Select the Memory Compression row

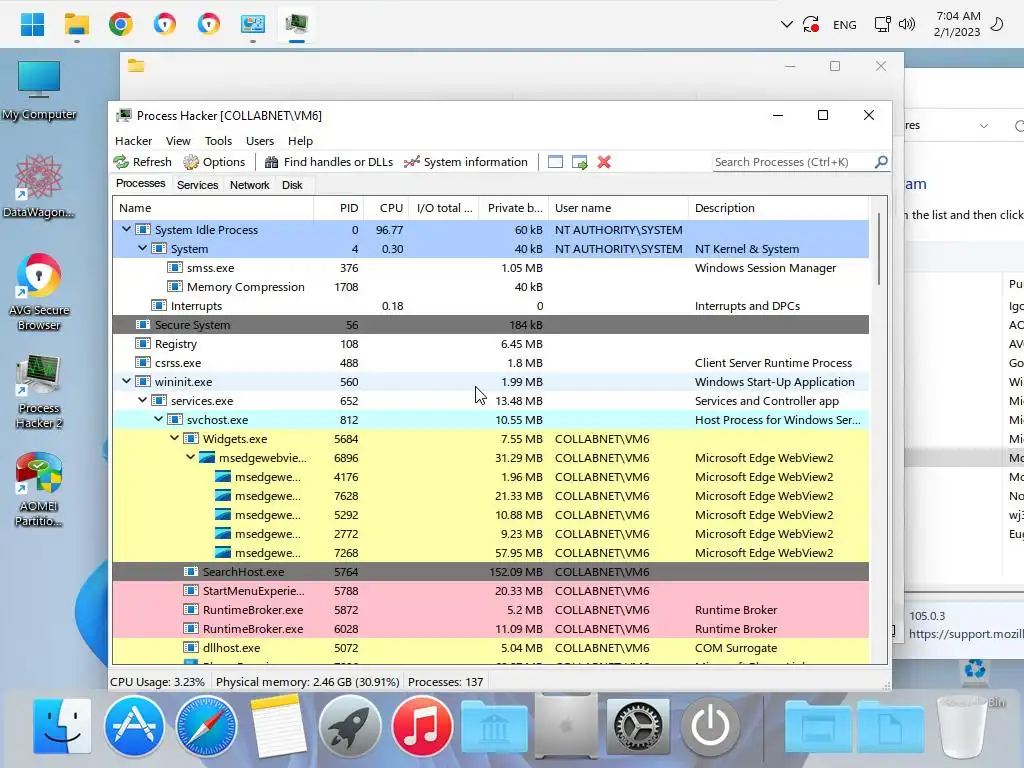pyautogui.click(x=490, y=287)
